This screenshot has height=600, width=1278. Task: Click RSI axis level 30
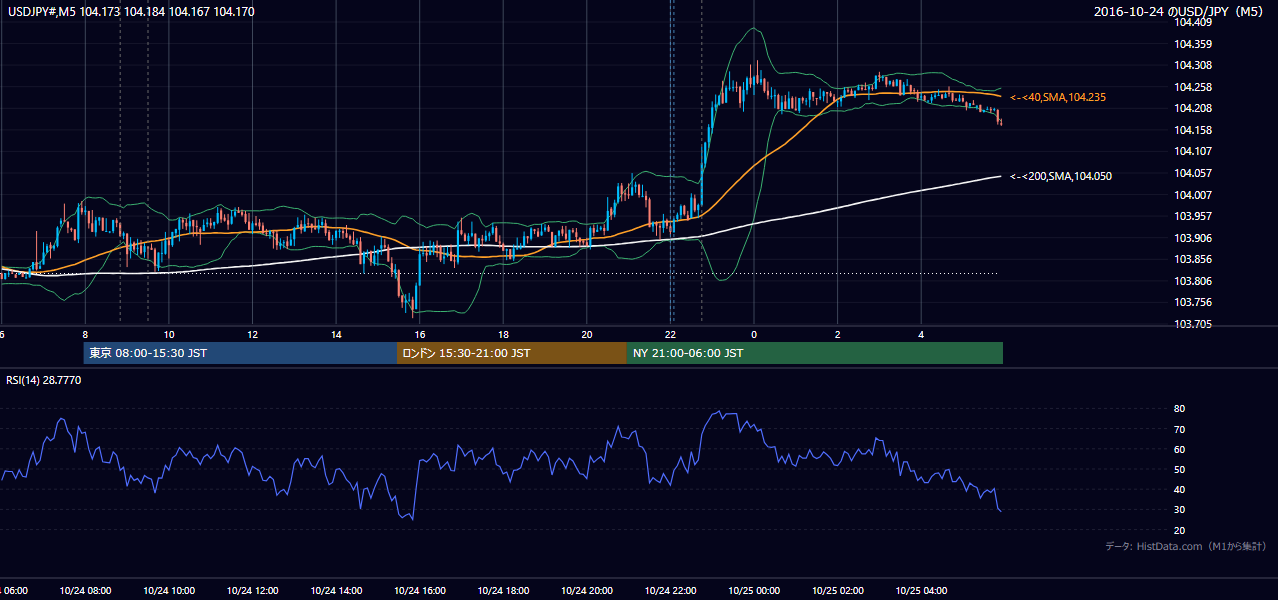1180,509
